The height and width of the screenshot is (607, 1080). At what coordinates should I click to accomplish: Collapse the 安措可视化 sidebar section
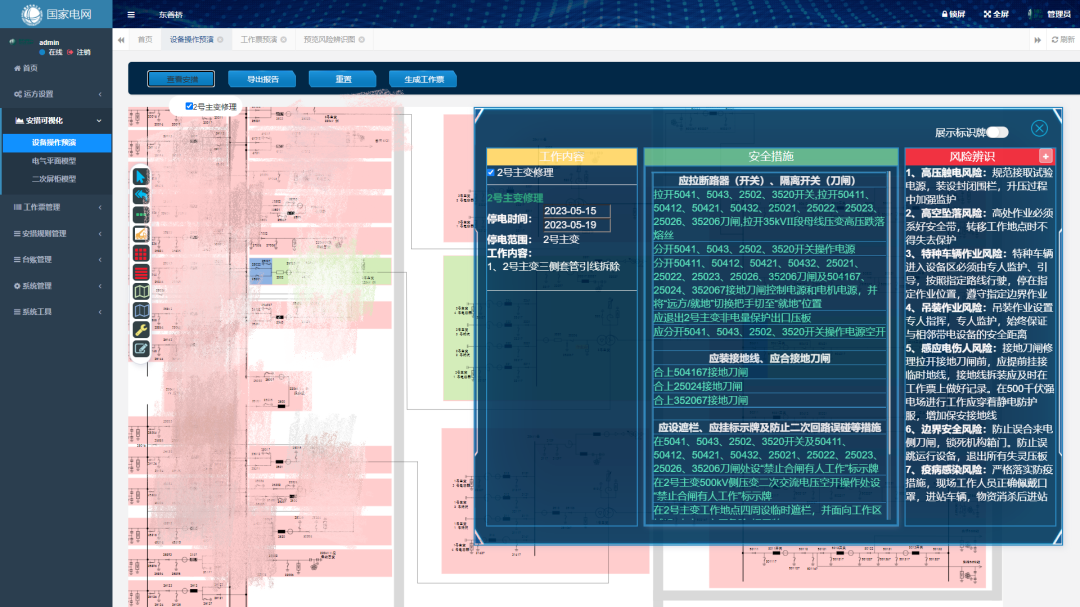56,120
